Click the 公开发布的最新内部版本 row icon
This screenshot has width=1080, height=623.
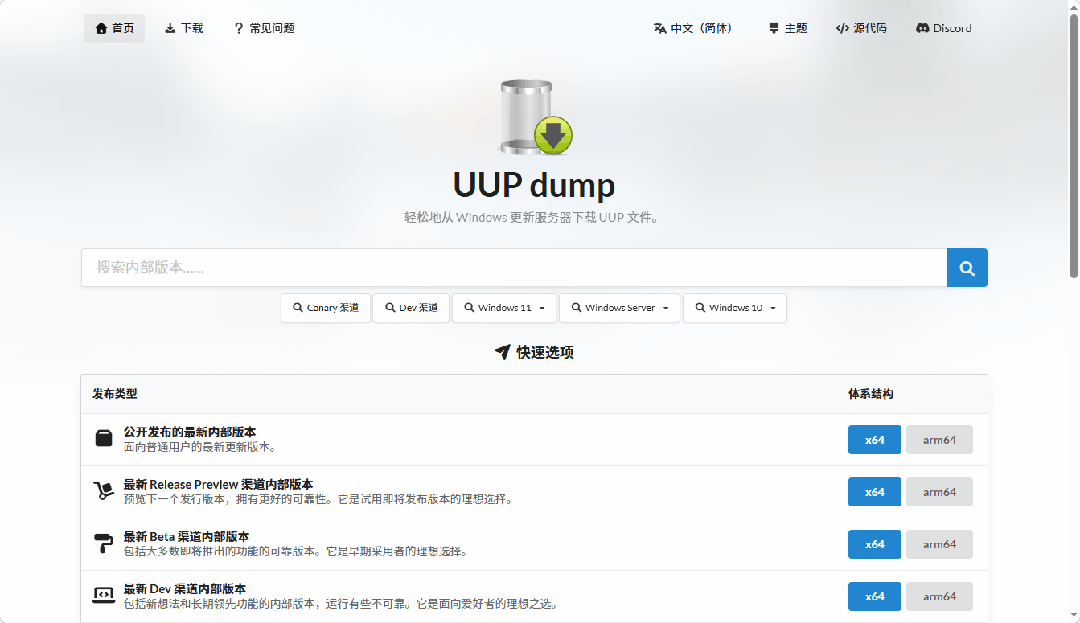point(103,439)
